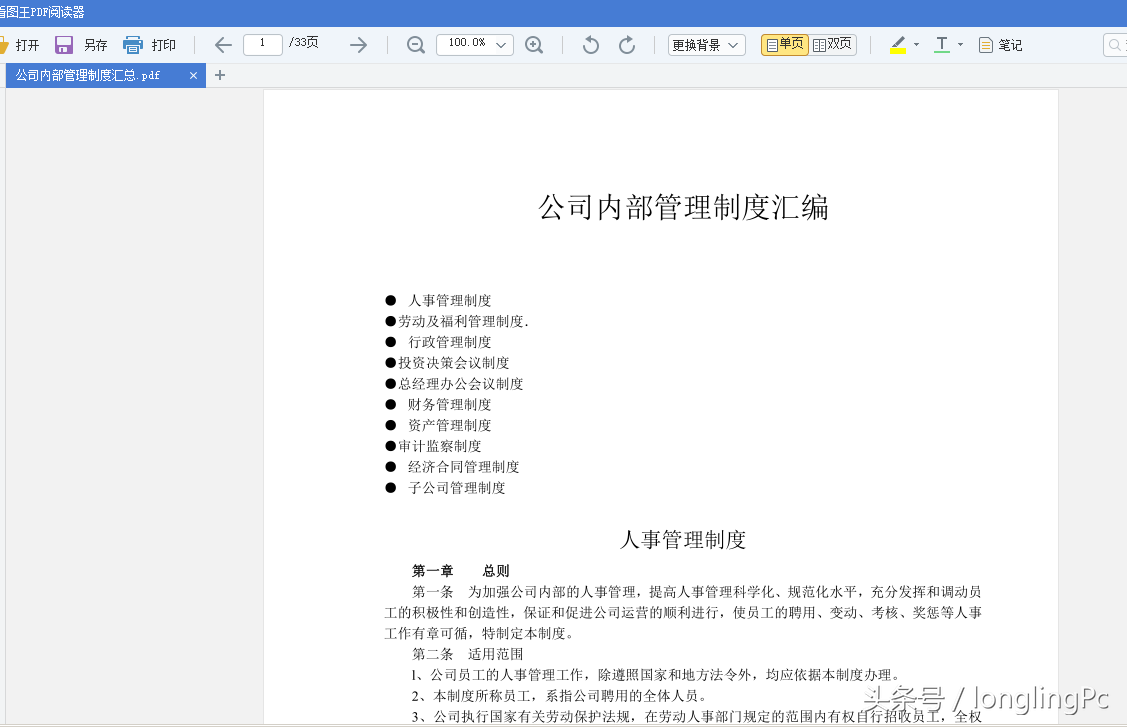The image size is (1127, 727).
Task: Click the bullet item 审计监察制度
Action: (x=440, y=447)
